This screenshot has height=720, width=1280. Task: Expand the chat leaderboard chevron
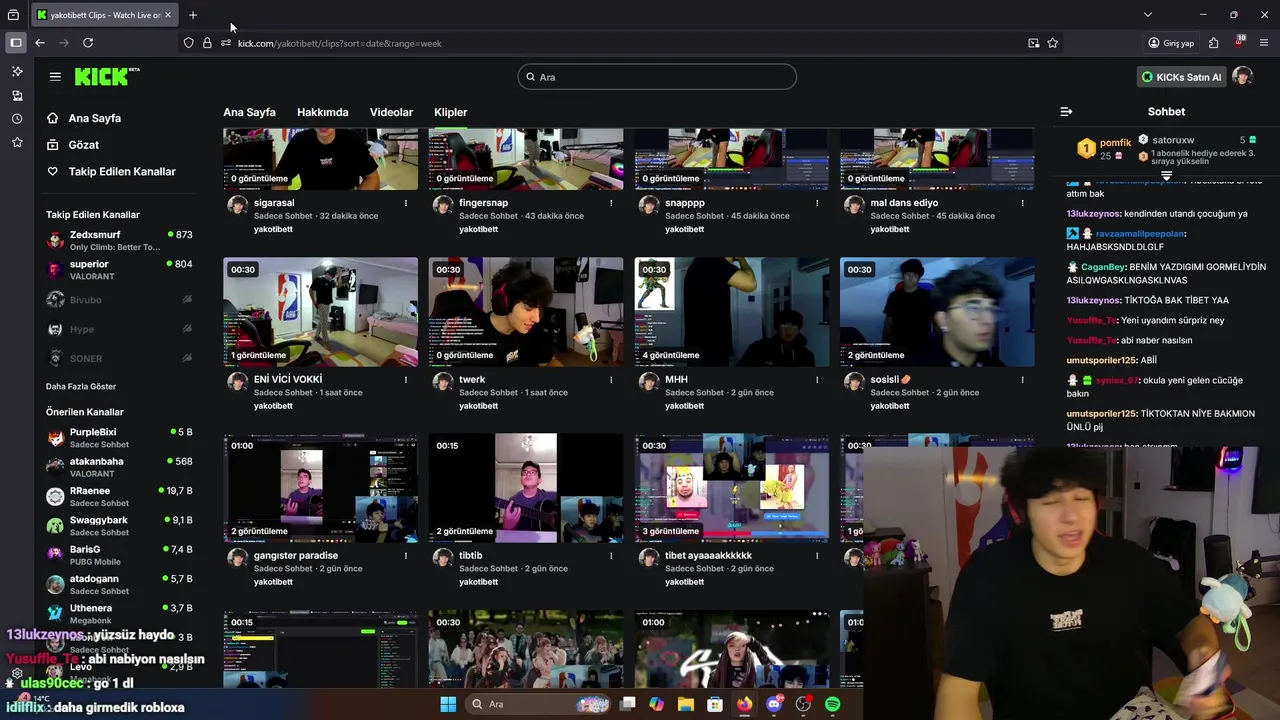(x=1166, y=175)
